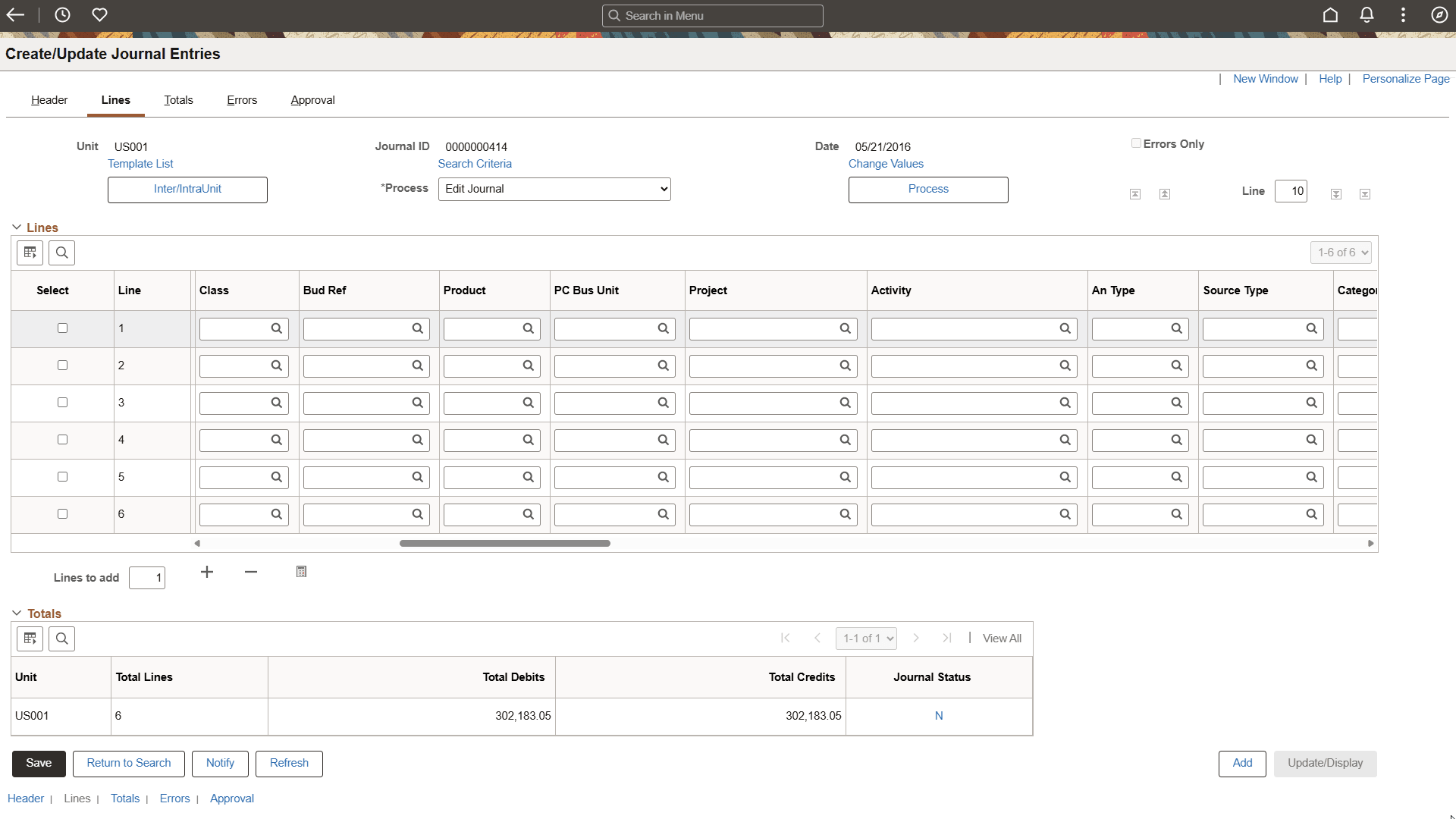Screen dimensions: 1456x819
Task: Click the Lines grid horizontal scrollbar
Action: pos(504,543)
